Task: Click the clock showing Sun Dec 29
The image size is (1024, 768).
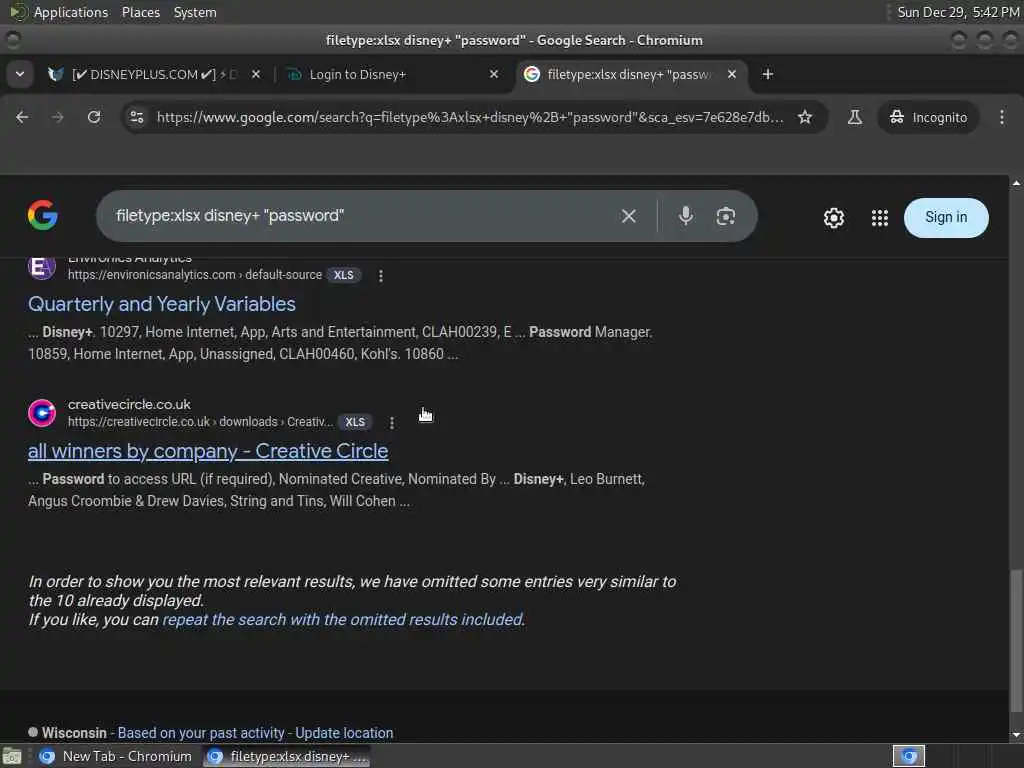Action: click(958, 12)
